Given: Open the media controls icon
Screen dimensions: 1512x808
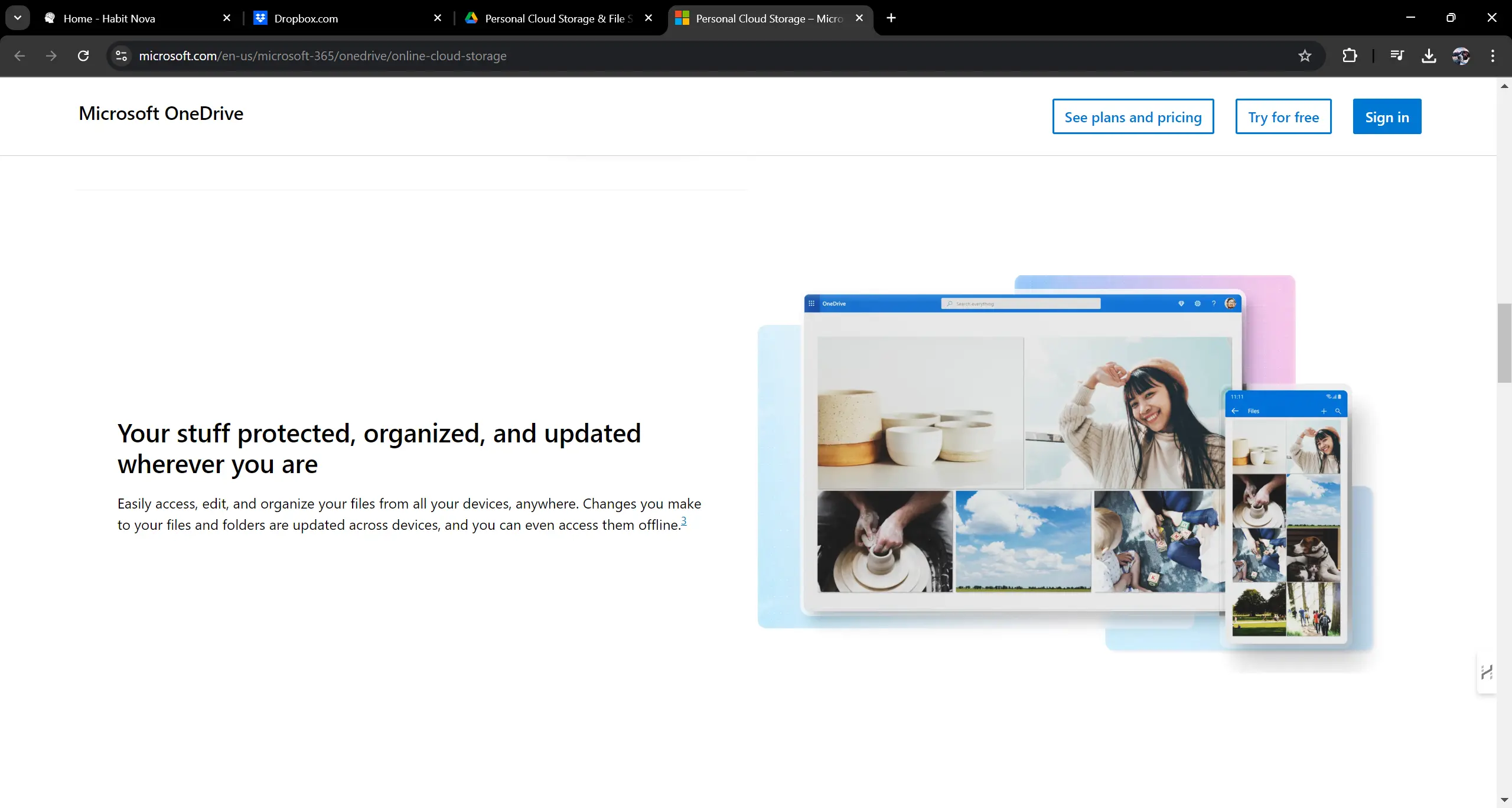Looking at the screenshot, I should click(x=1397, y=56).
